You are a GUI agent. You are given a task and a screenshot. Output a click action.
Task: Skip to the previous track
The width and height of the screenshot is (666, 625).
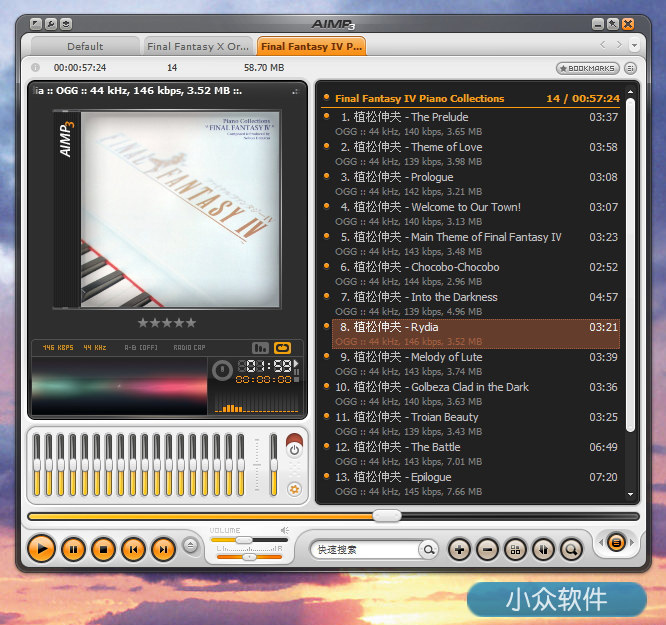pyautogui.click(x=133, y=549)
